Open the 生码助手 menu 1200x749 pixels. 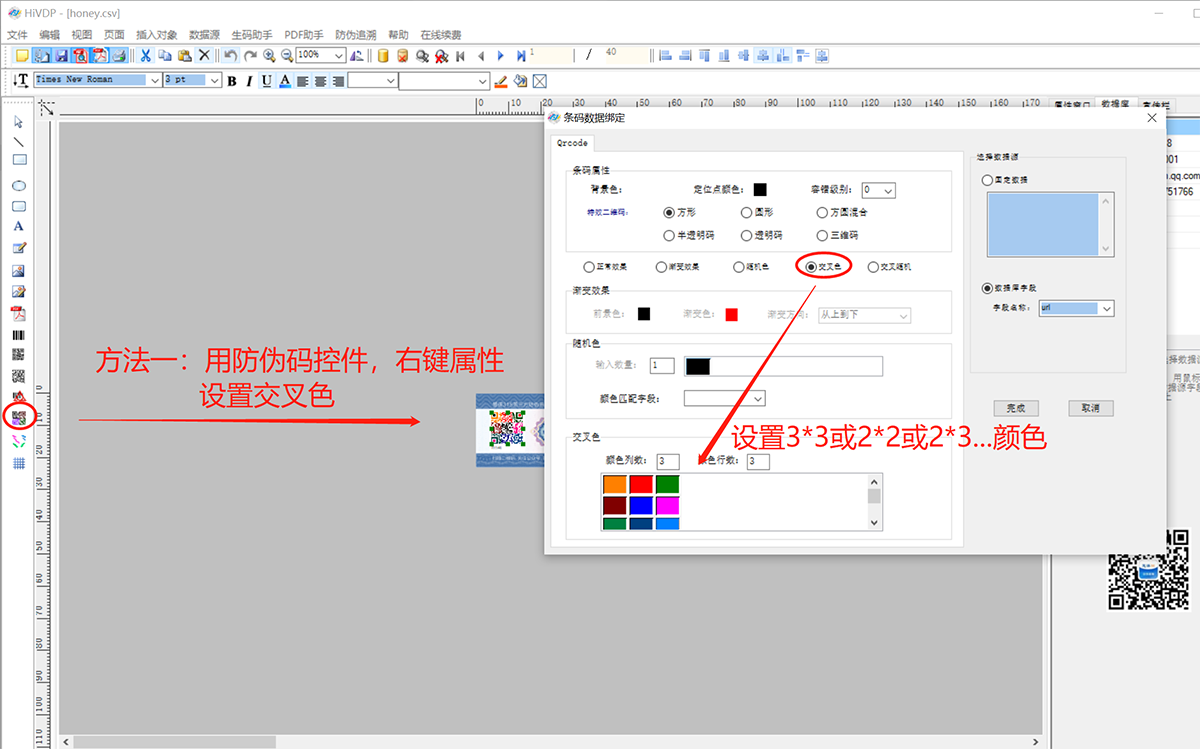pos(251,35)
